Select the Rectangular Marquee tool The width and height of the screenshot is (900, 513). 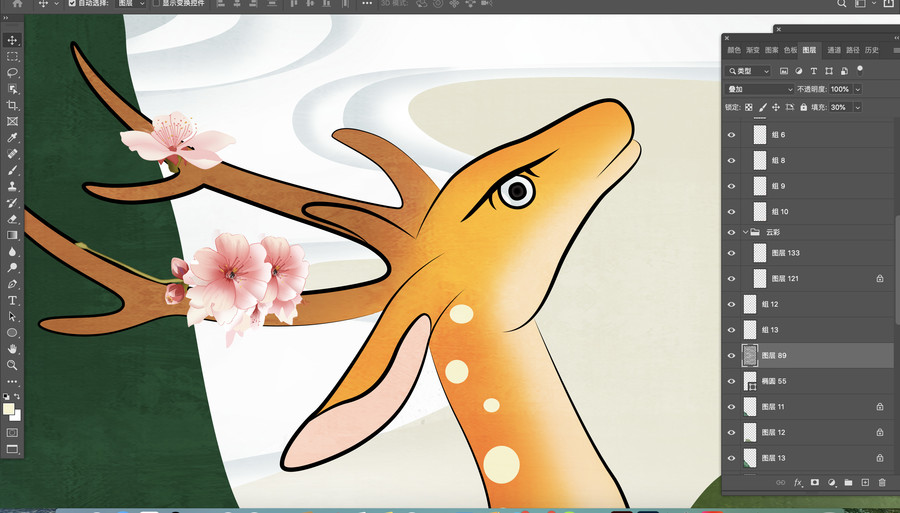point(12,57)
